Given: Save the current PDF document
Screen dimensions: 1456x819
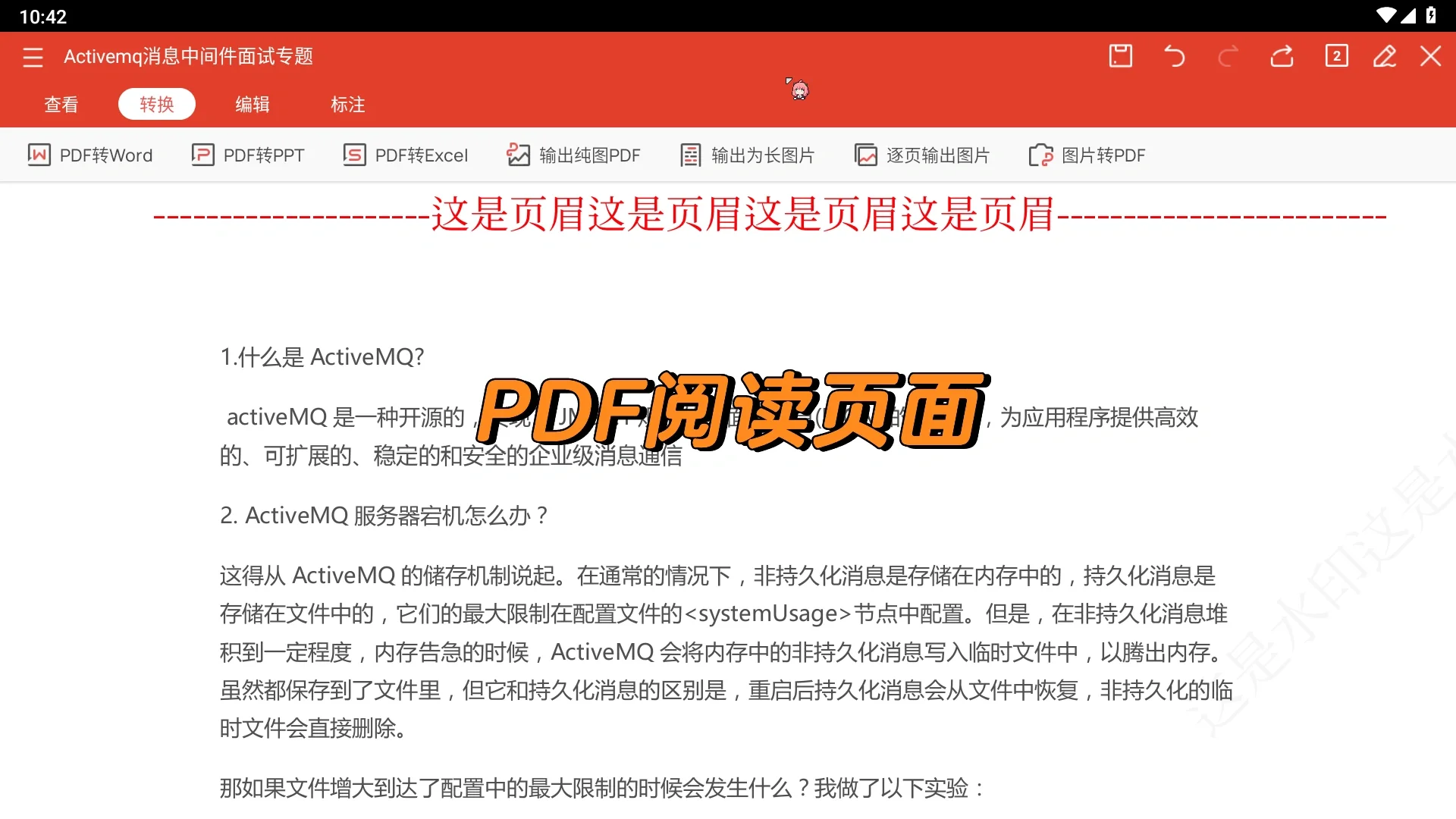Looking at the screenshot, I should point(1121,56).
